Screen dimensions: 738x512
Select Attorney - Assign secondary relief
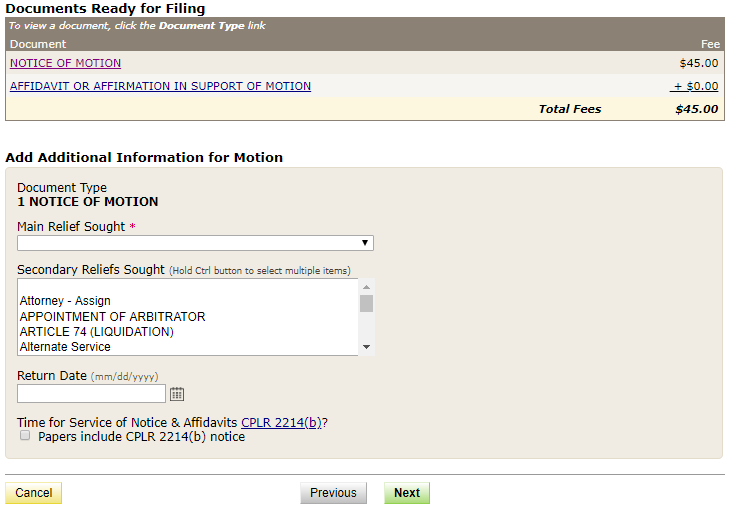65,301
